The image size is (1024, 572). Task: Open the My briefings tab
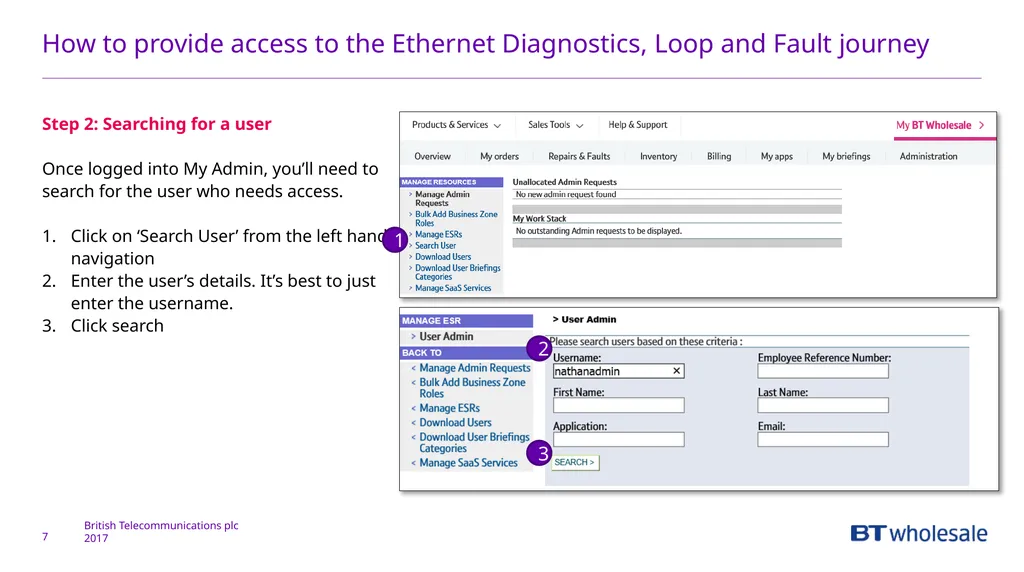pyautogui.click(x=846, y=157)
